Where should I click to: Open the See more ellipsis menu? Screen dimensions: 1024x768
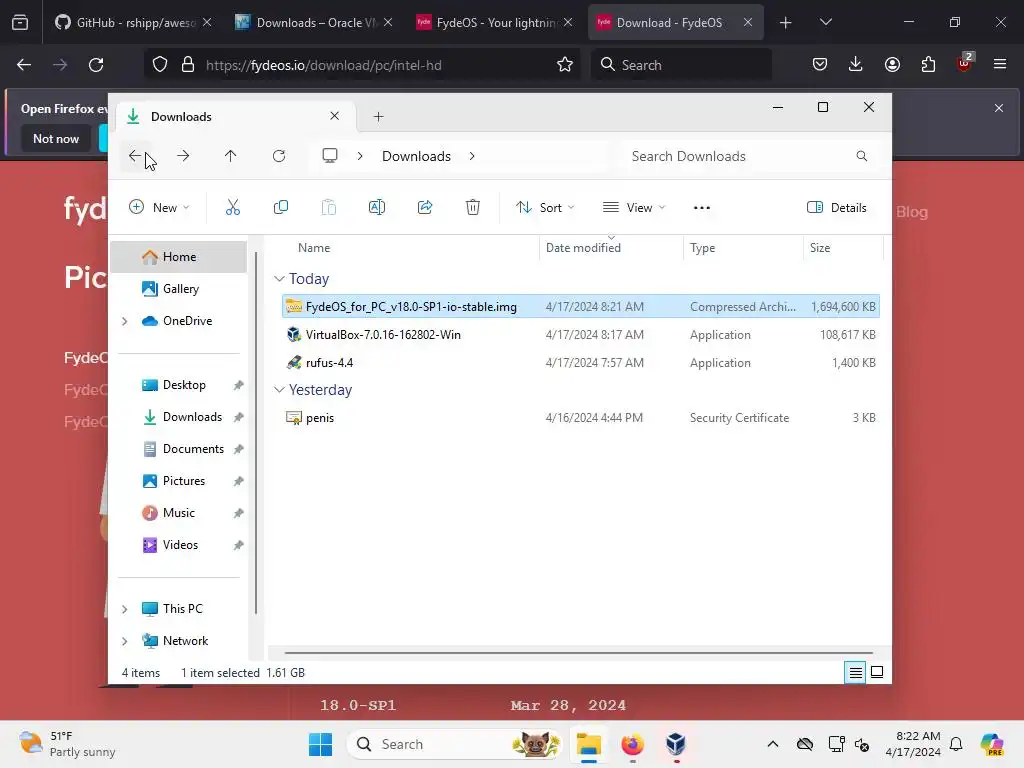coord(701,208)
